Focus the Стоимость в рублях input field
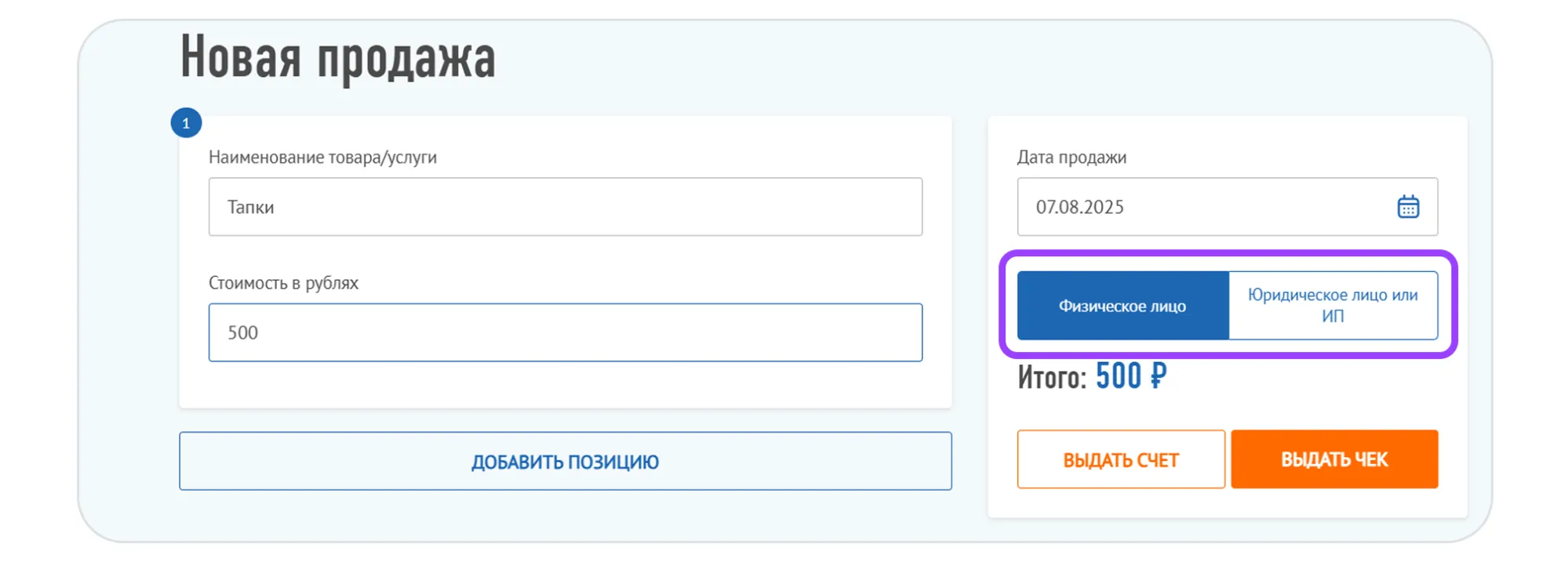Viewport: 1568px width, 562px height. click(x=565, y=332)
